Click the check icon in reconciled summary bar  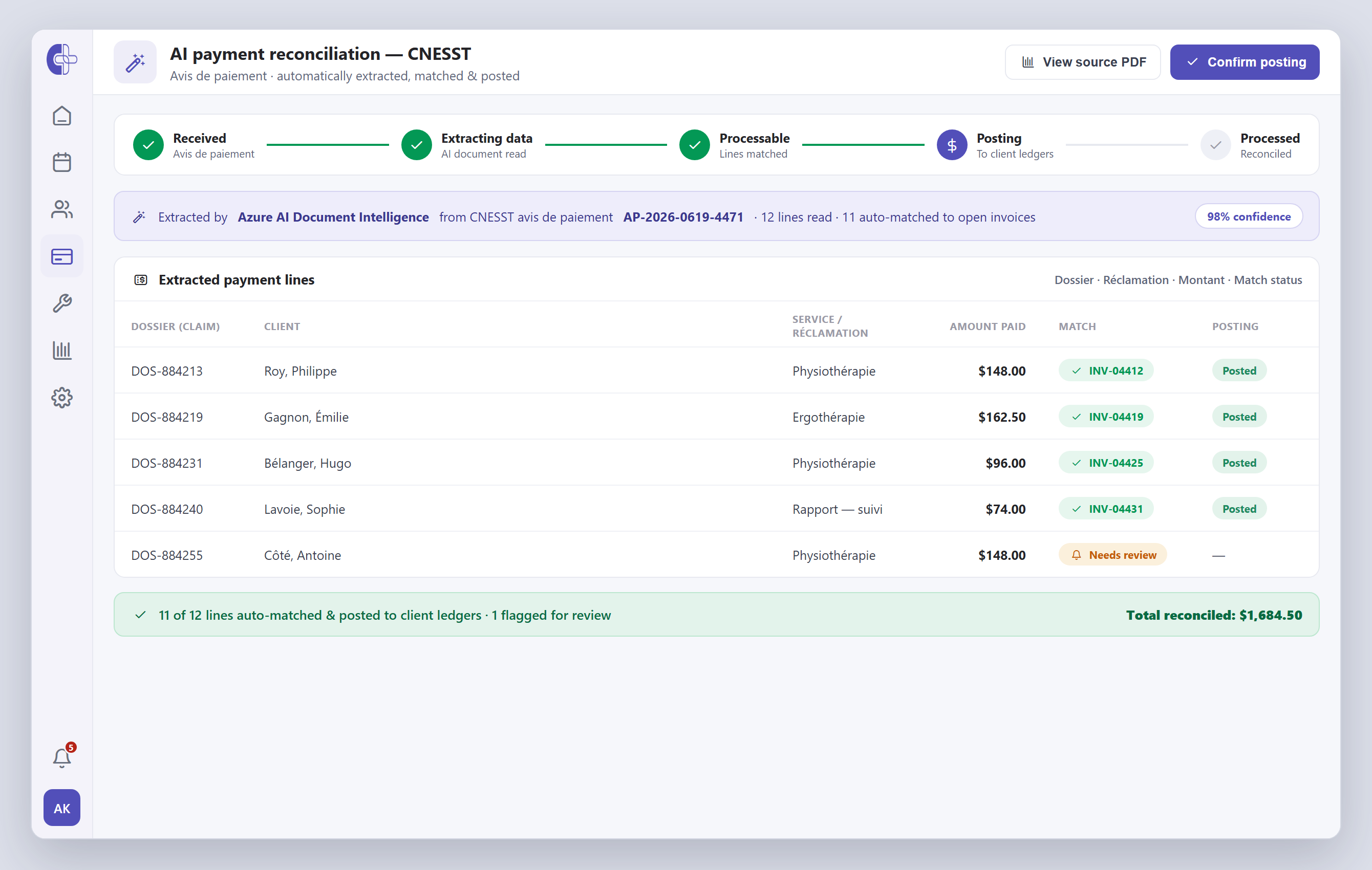pos(140,615)
